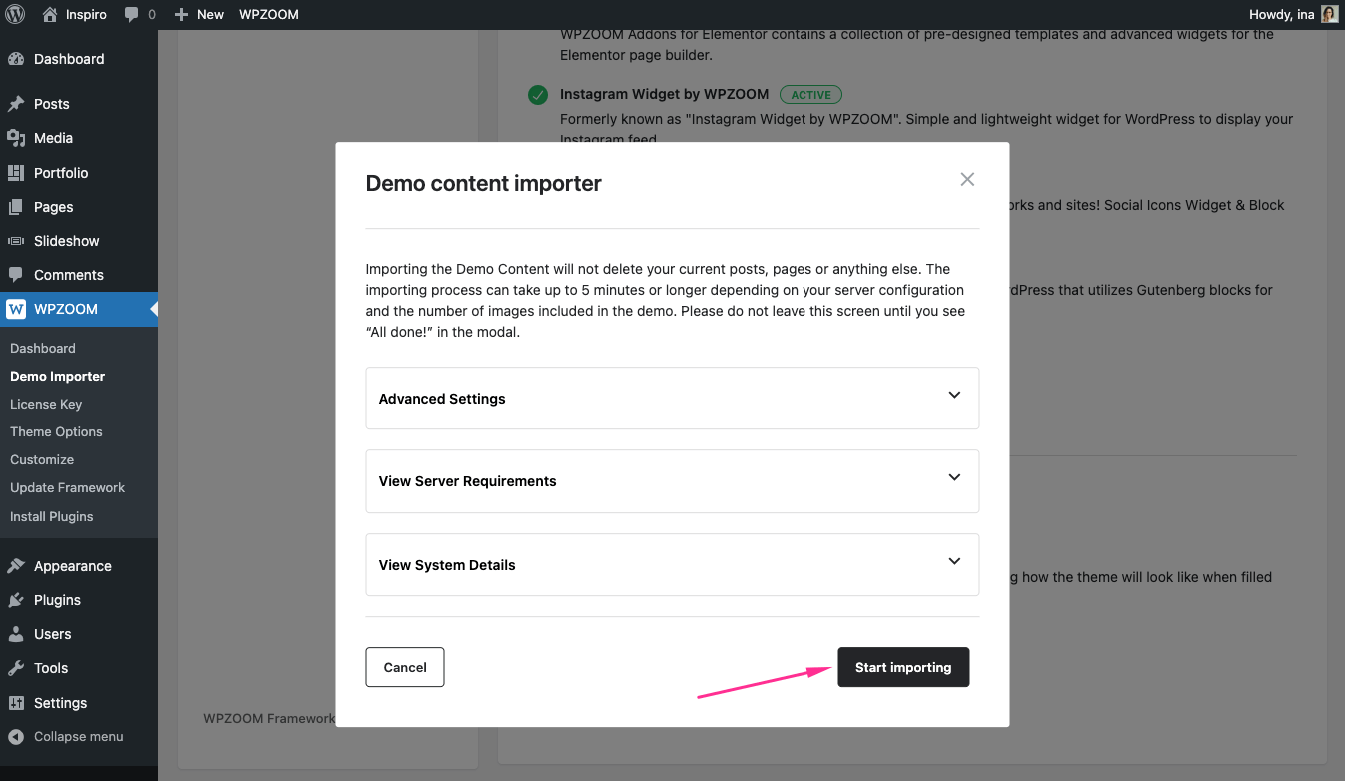Collapse the sidebar via the Collapse menu label
1345x781 pixels.
79,737
